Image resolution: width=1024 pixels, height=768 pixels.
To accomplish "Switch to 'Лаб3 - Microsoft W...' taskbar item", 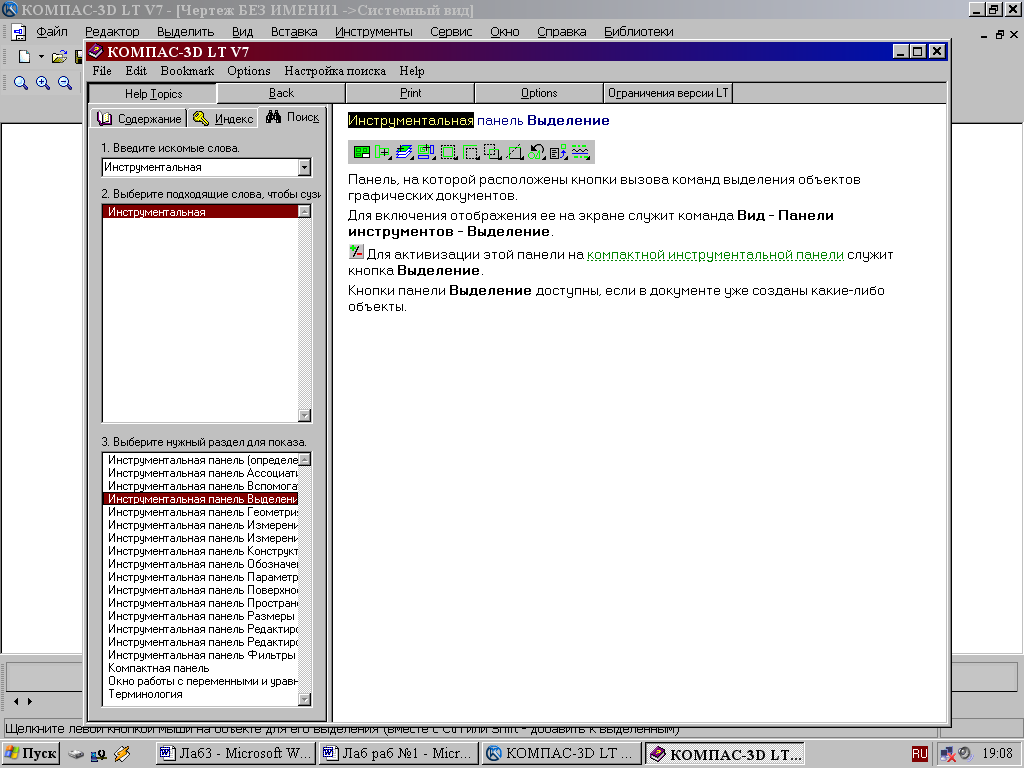I will (236, 754).
